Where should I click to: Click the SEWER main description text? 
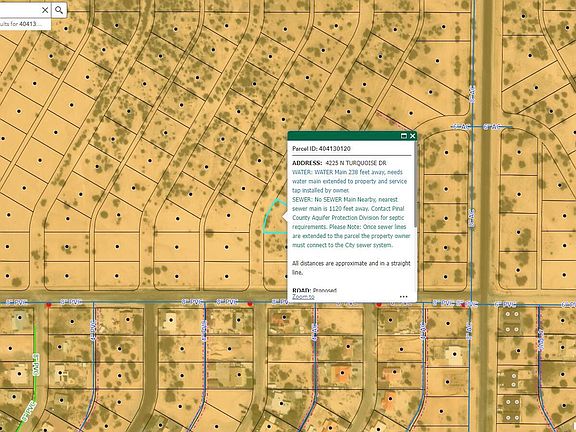coord(351,222)
